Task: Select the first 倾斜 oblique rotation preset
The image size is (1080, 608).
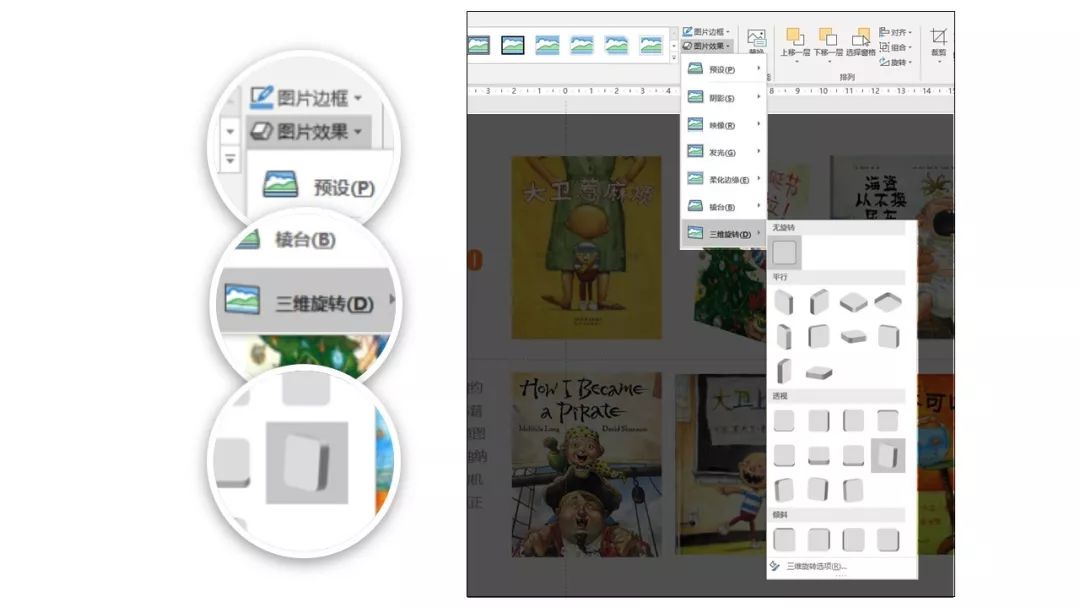Action: pyautogui.click(x=785, y=540)
